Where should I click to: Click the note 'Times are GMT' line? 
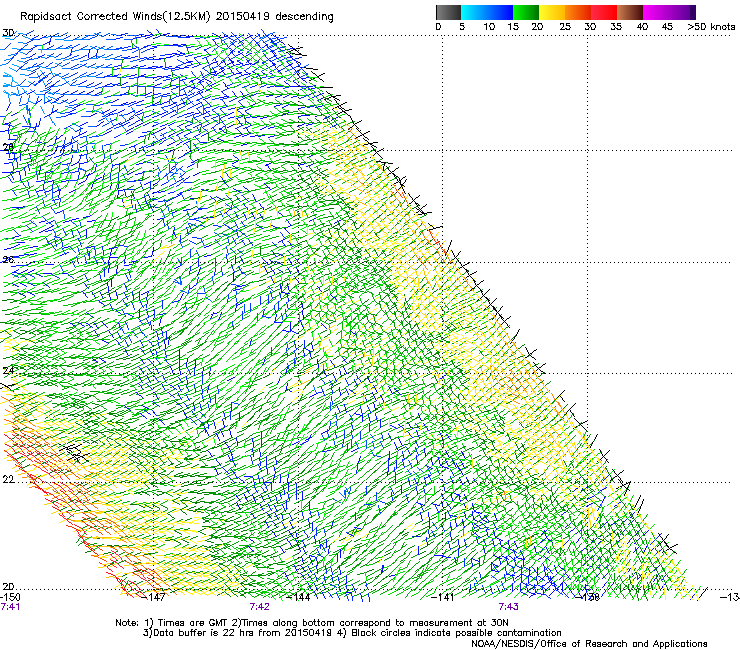(x=311, y=623)
